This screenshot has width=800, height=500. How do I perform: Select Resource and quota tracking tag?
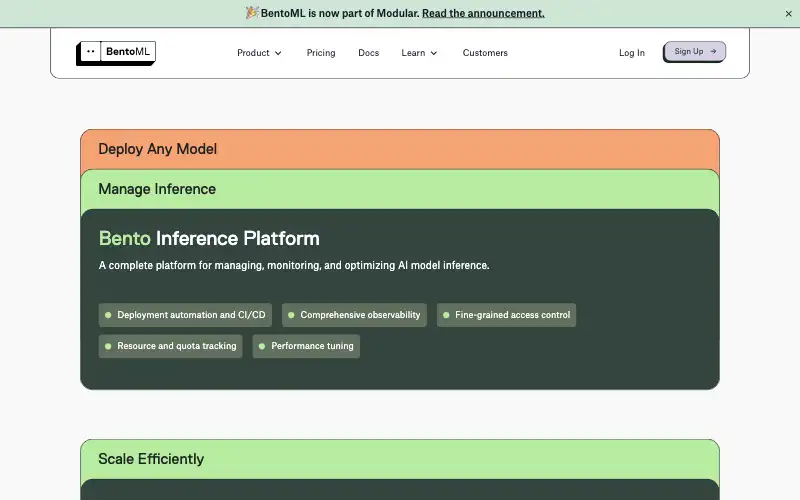pos(170,346)
